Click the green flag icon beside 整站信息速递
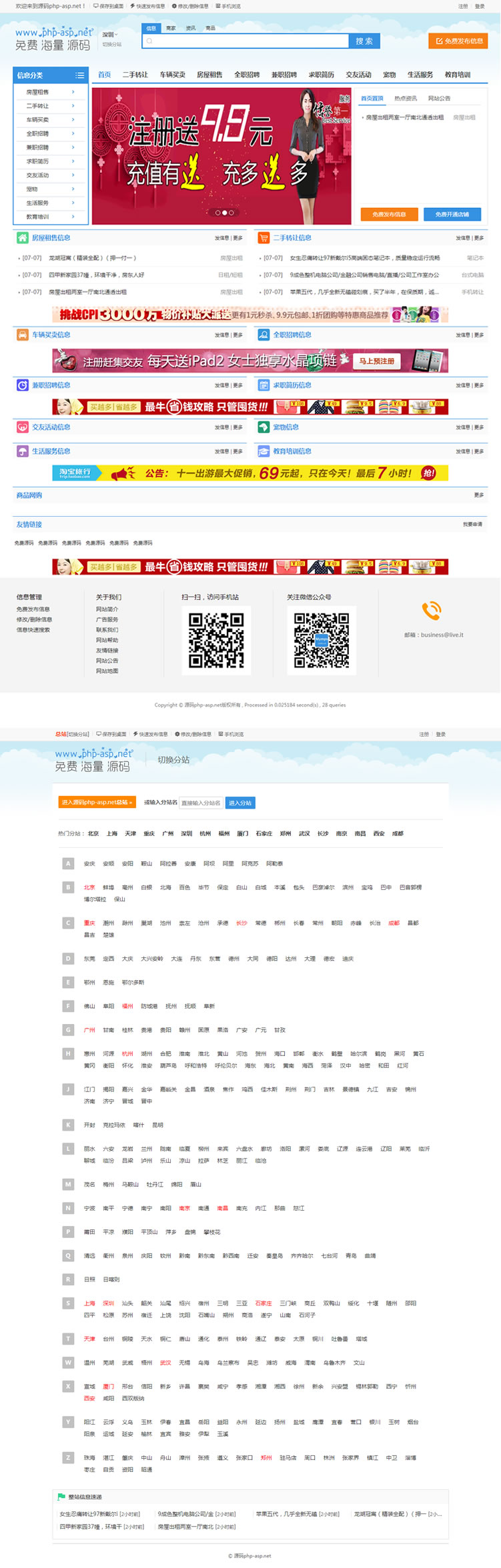 click(61, 1497)
